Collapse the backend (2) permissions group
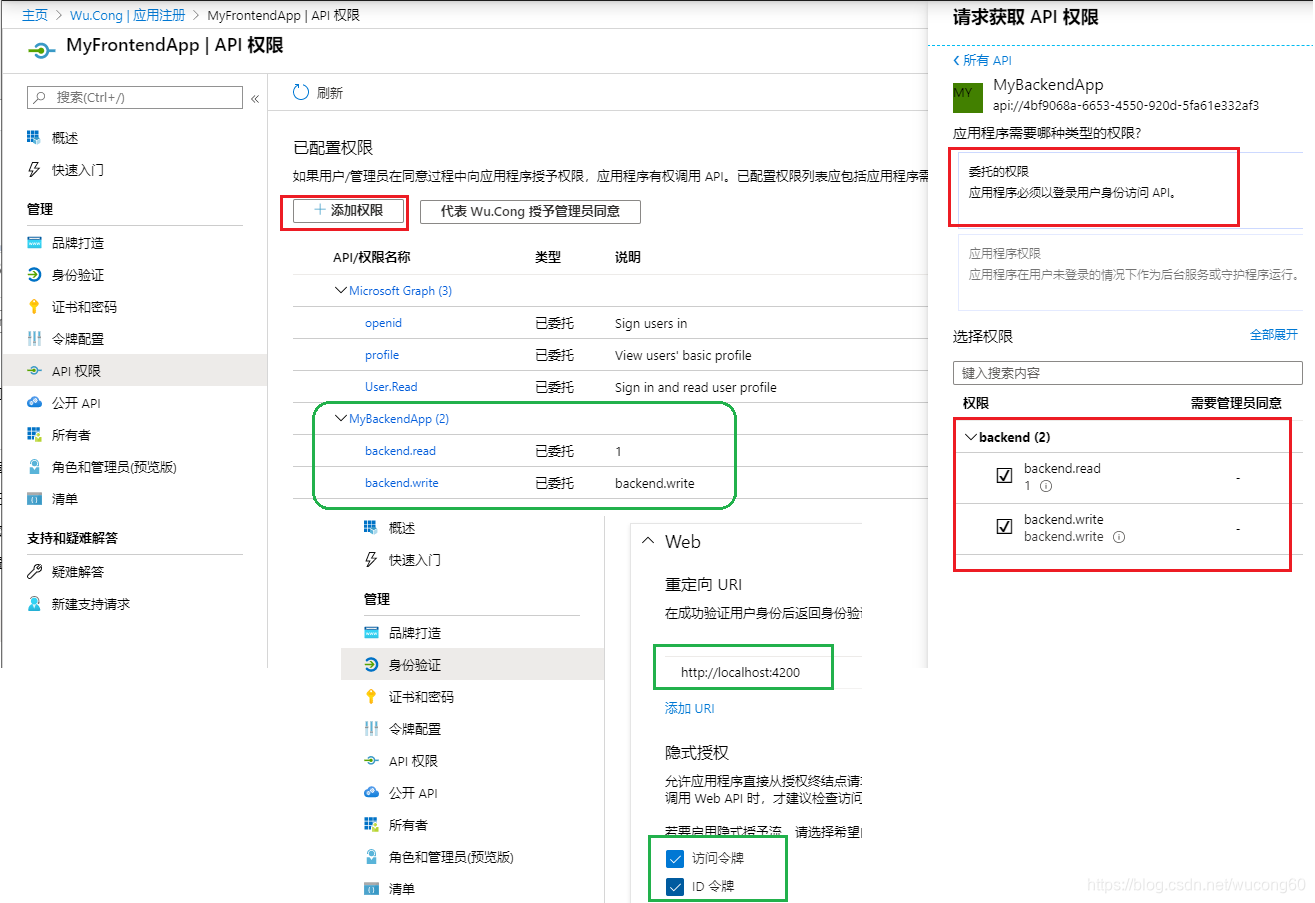1315x903 pixels. 970,437
